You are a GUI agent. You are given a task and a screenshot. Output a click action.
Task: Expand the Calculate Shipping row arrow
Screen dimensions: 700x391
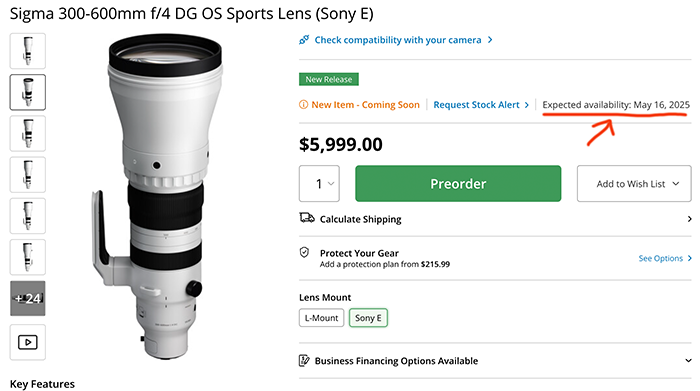click(x=689, y=219)
